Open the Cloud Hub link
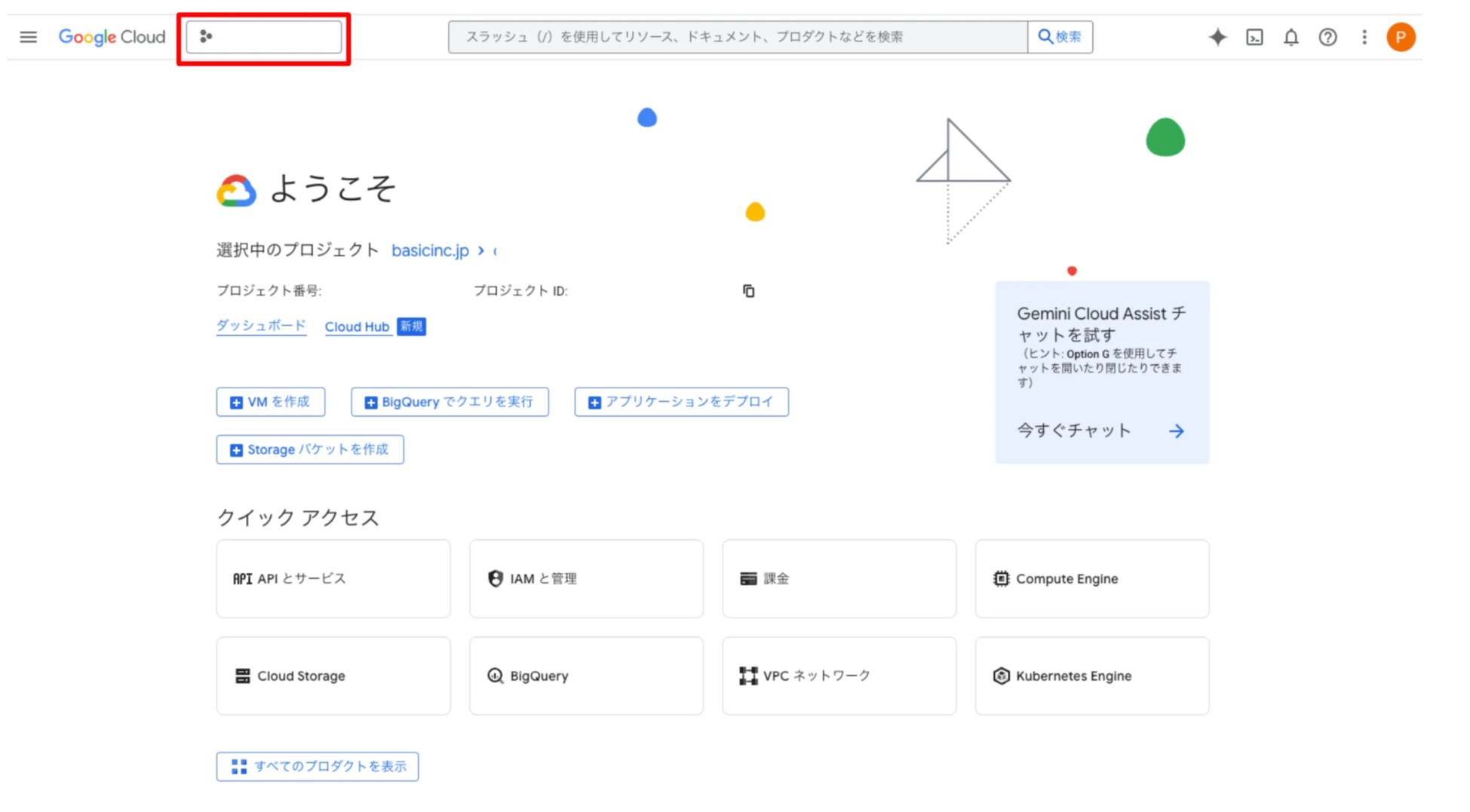The image size is (1470, 812). pyautogui.click(x=357, y=326)
